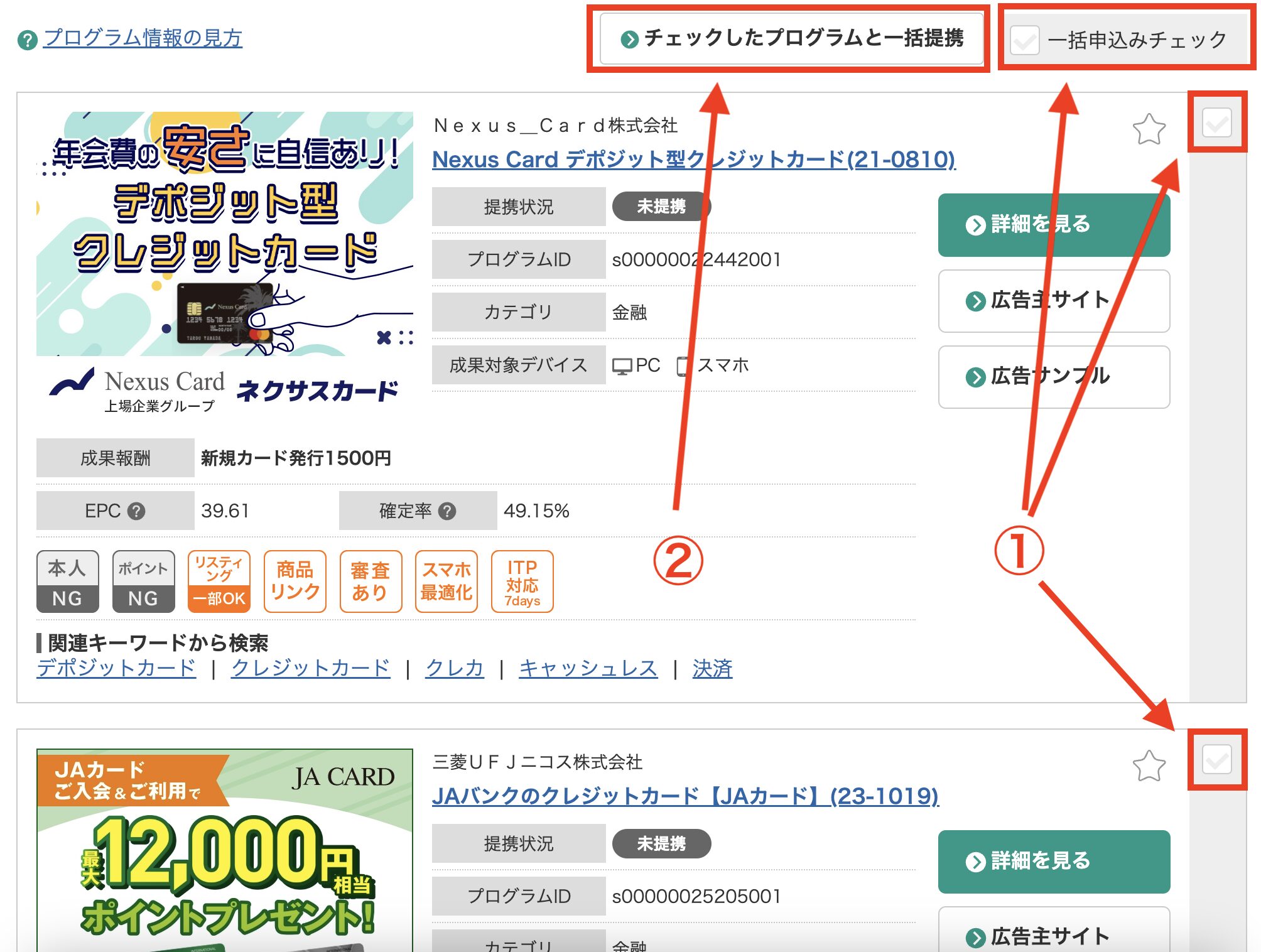The width and height of the screenshot is (1261, 952).
Task: Click the 未提携 status badge for Nexus Card
Action: [661, 206]
